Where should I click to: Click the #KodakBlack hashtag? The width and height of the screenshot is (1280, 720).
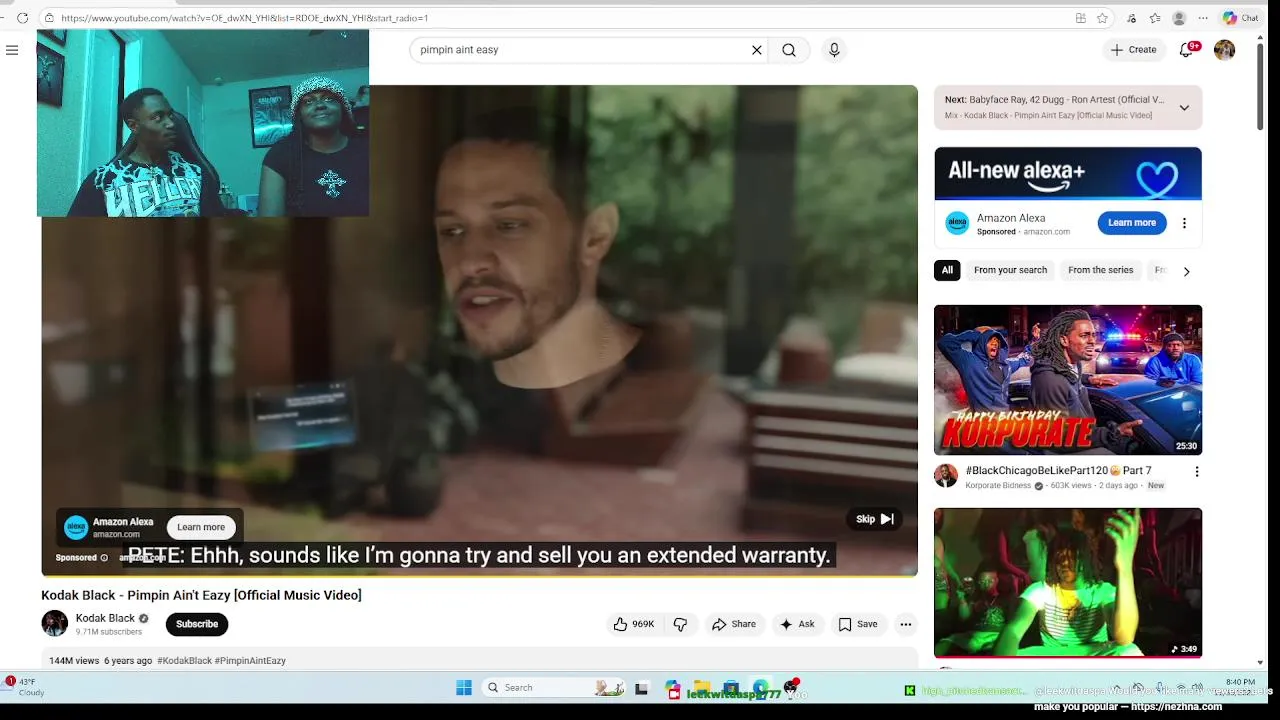[185, 661]
